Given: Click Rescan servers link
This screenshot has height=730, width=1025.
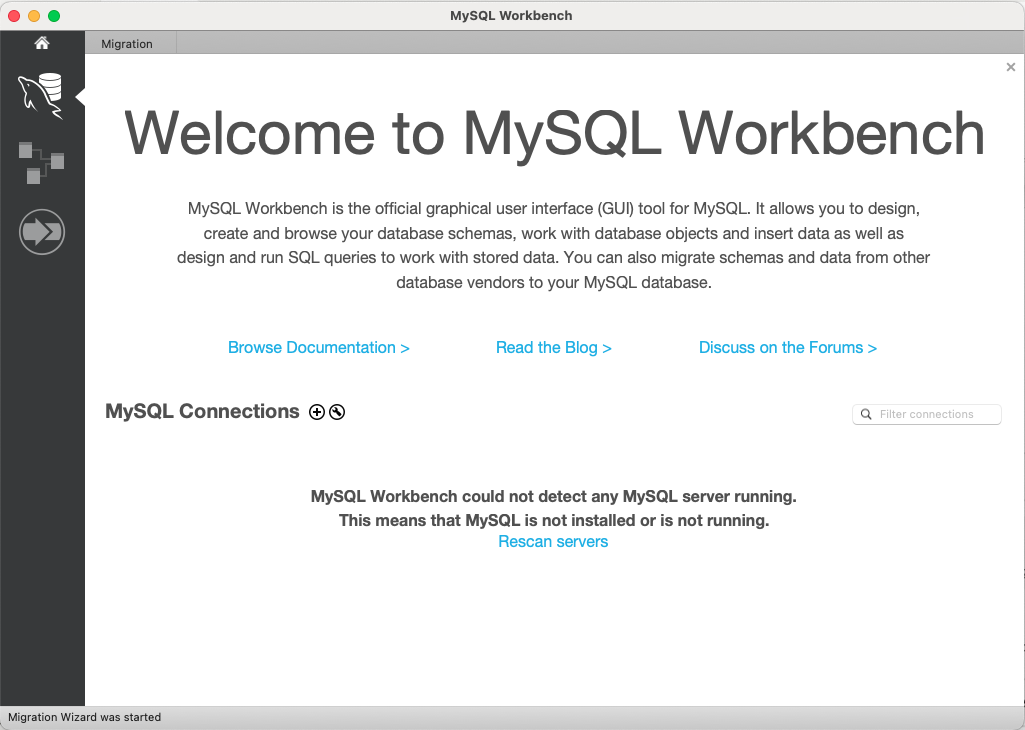Looking at the screenshot, I should [553, 542].
